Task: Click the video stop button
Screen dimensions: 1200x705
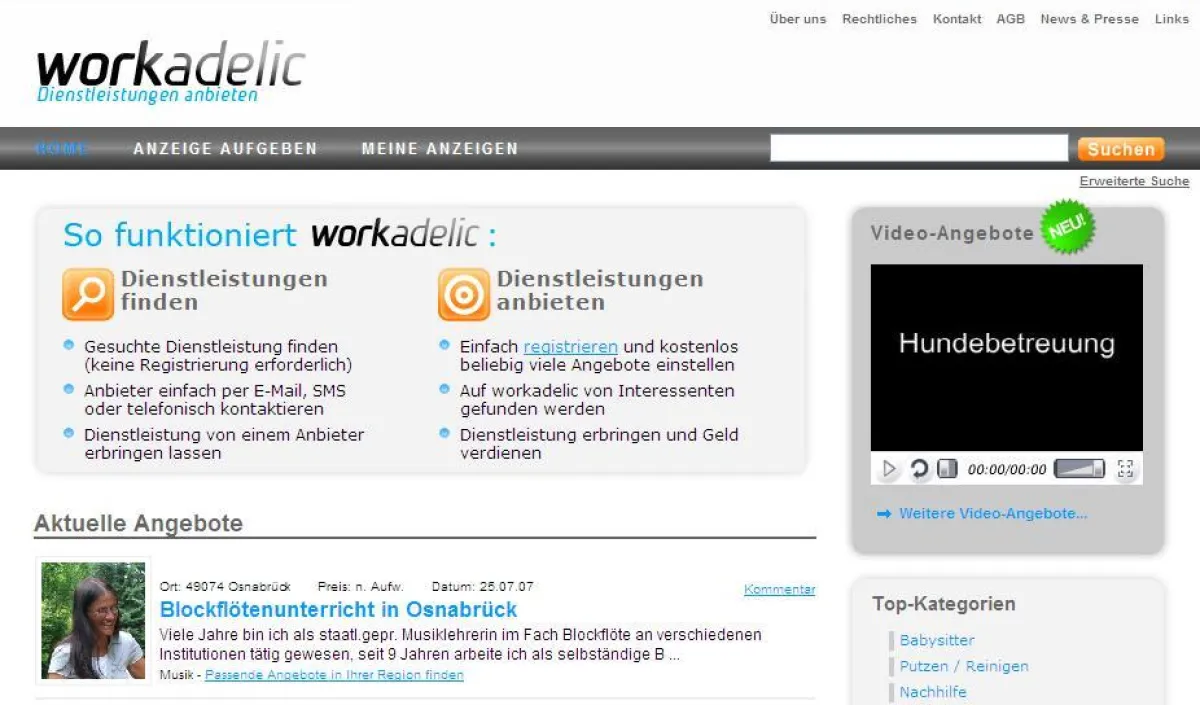Action: click(x=948, y=469)
